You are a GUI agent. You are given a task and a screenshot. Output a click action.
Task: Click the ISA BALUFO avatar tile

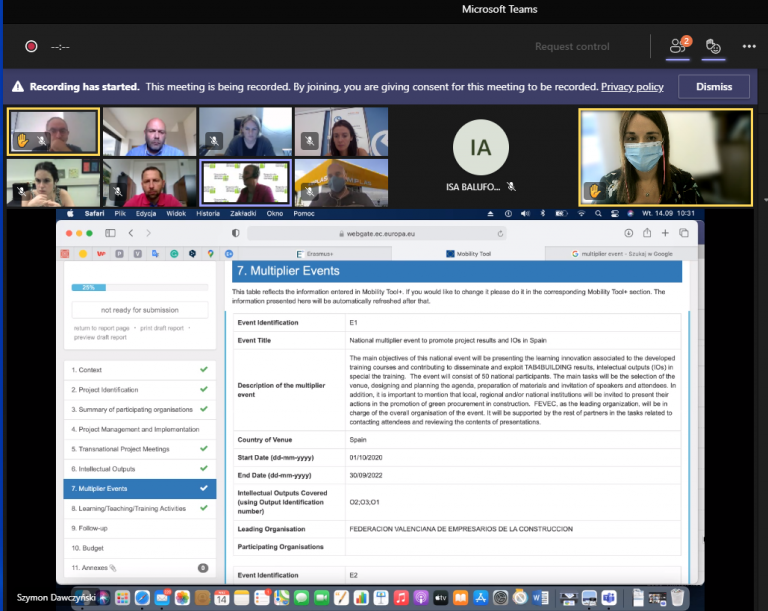(481, 157)
